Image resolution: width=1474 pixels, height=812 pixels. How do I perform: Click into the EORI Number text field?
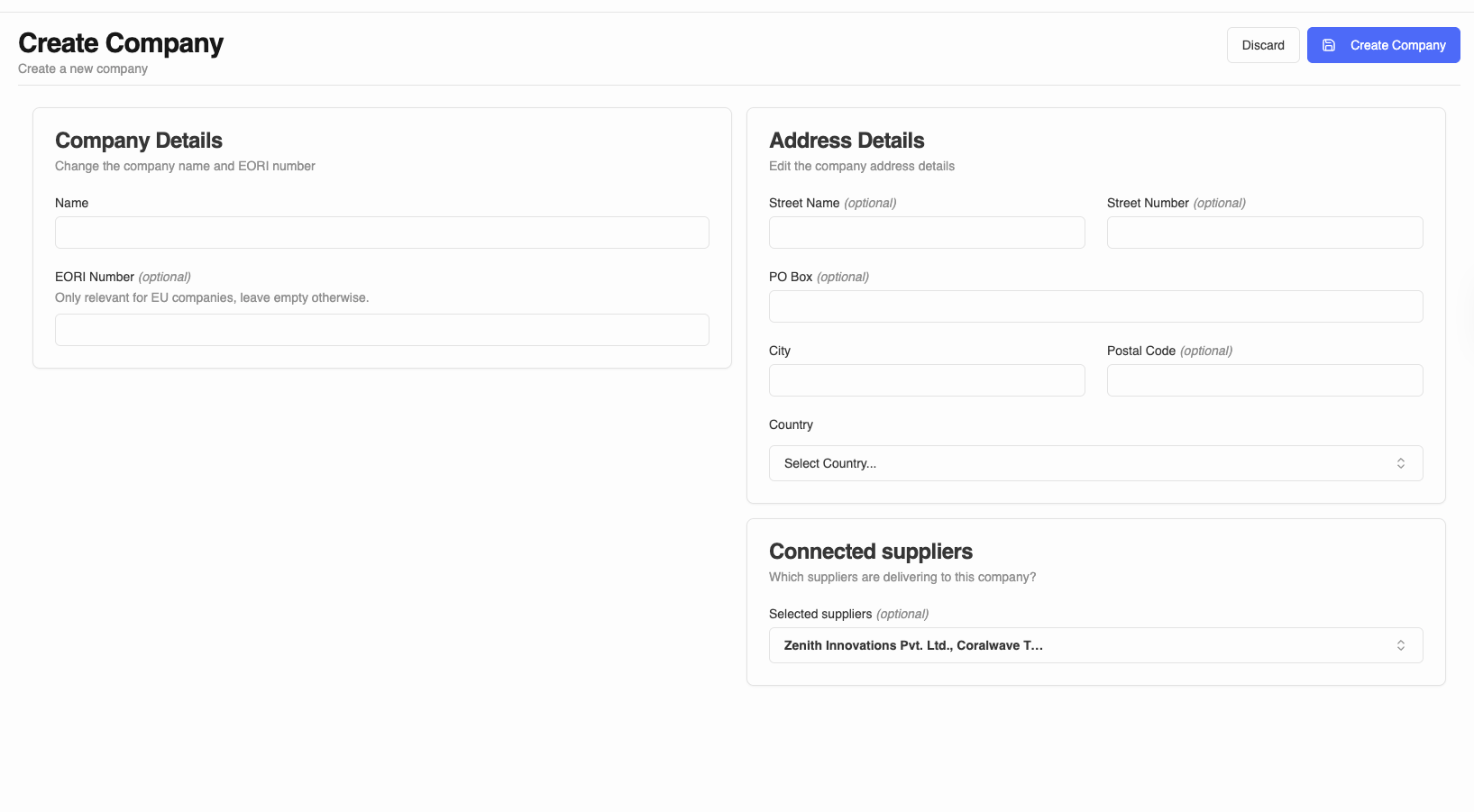tap(381, 330)
